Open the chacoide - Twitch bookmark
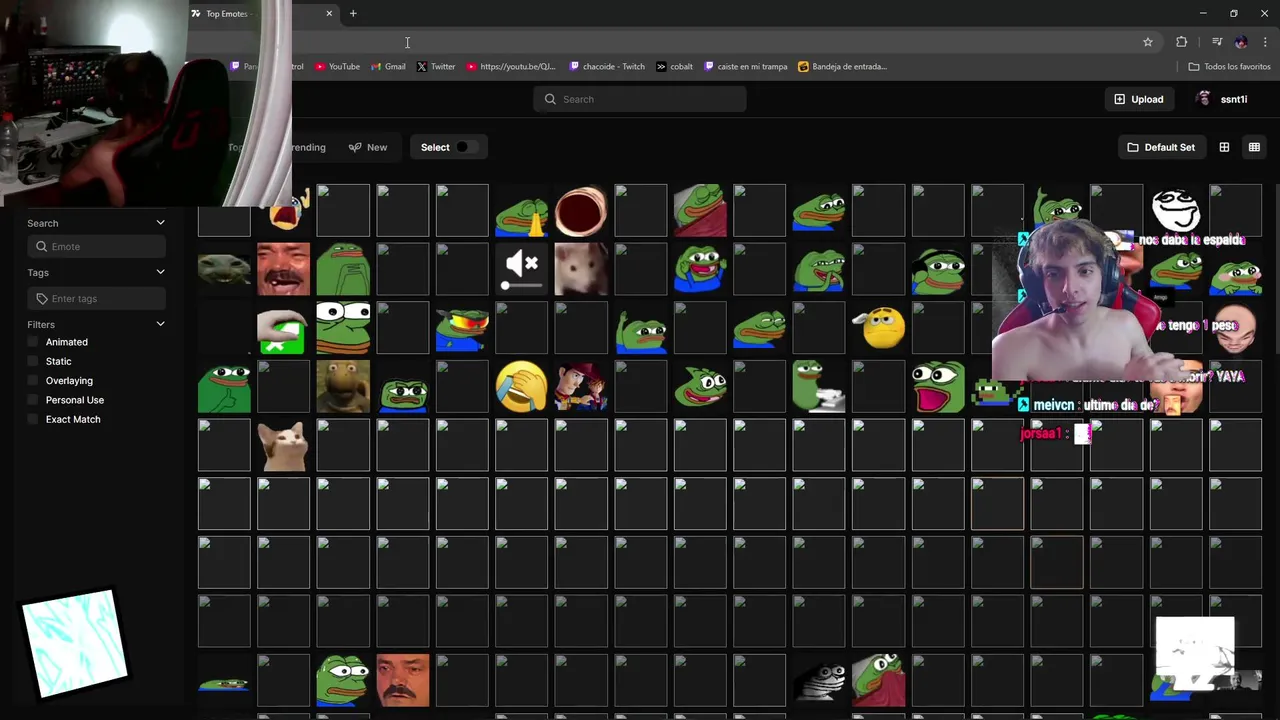This screenshot has height=720, width=1280. 607,67
